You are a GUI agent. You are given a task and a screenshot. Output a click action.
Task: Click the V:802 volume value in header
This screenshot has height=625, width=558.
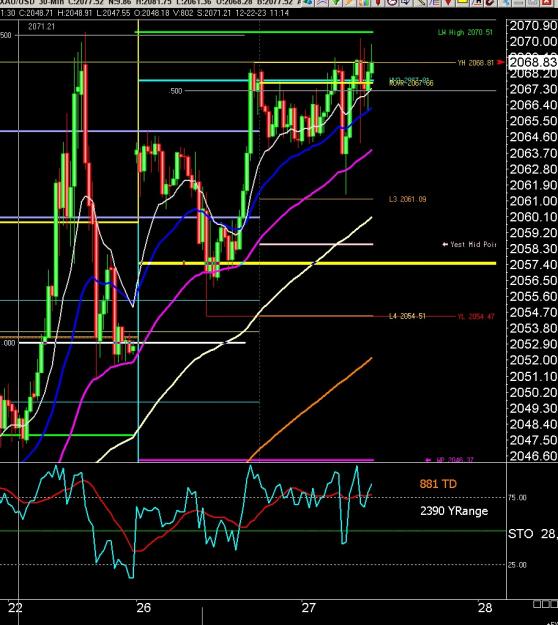183,13
